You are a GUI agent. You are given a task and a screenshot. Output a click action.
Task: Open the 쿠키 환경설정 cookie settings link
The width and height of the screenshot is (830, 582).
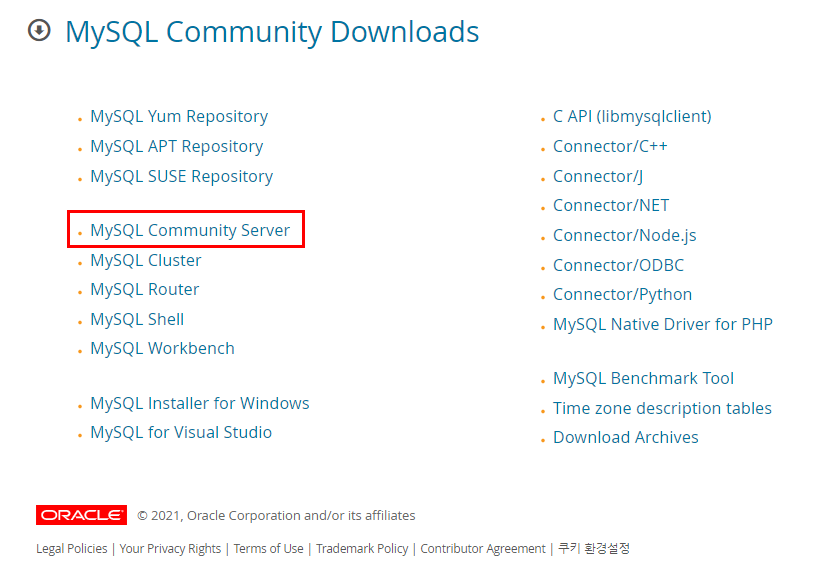(594, 548)
